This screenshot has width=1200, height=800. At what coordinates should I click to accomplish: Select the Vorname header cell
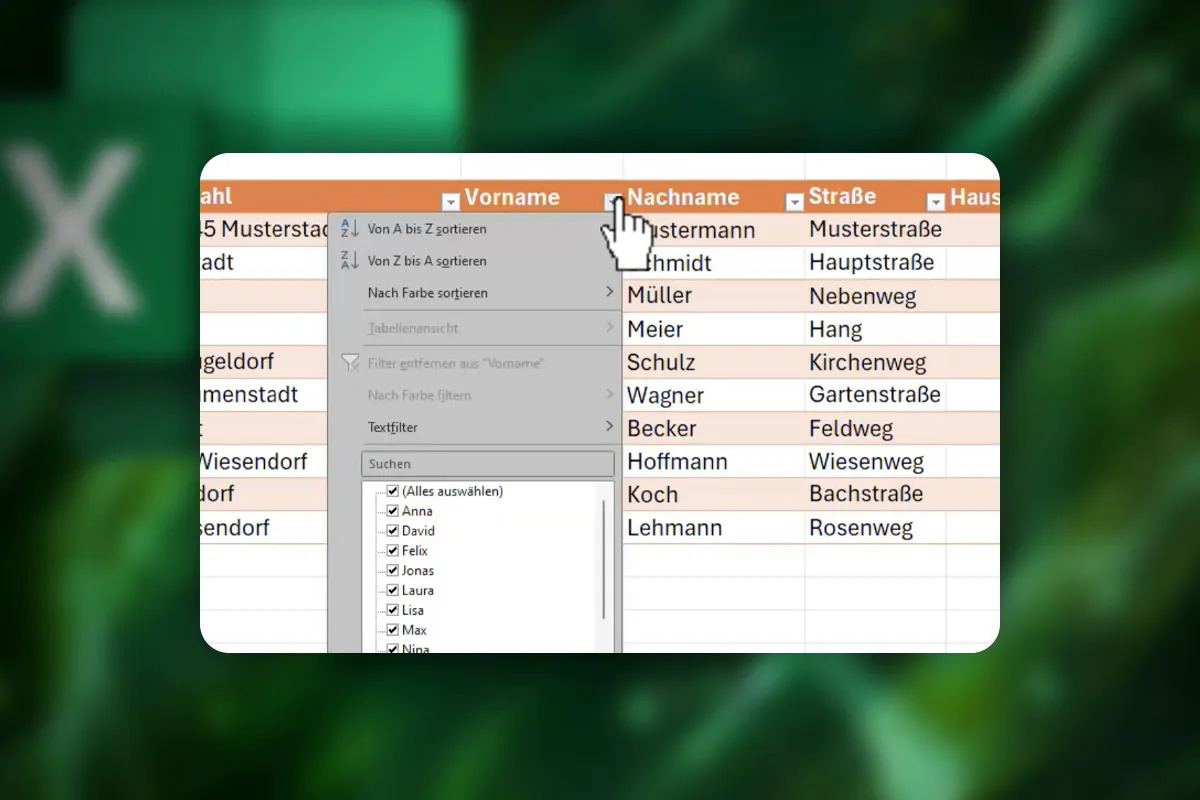542,197
